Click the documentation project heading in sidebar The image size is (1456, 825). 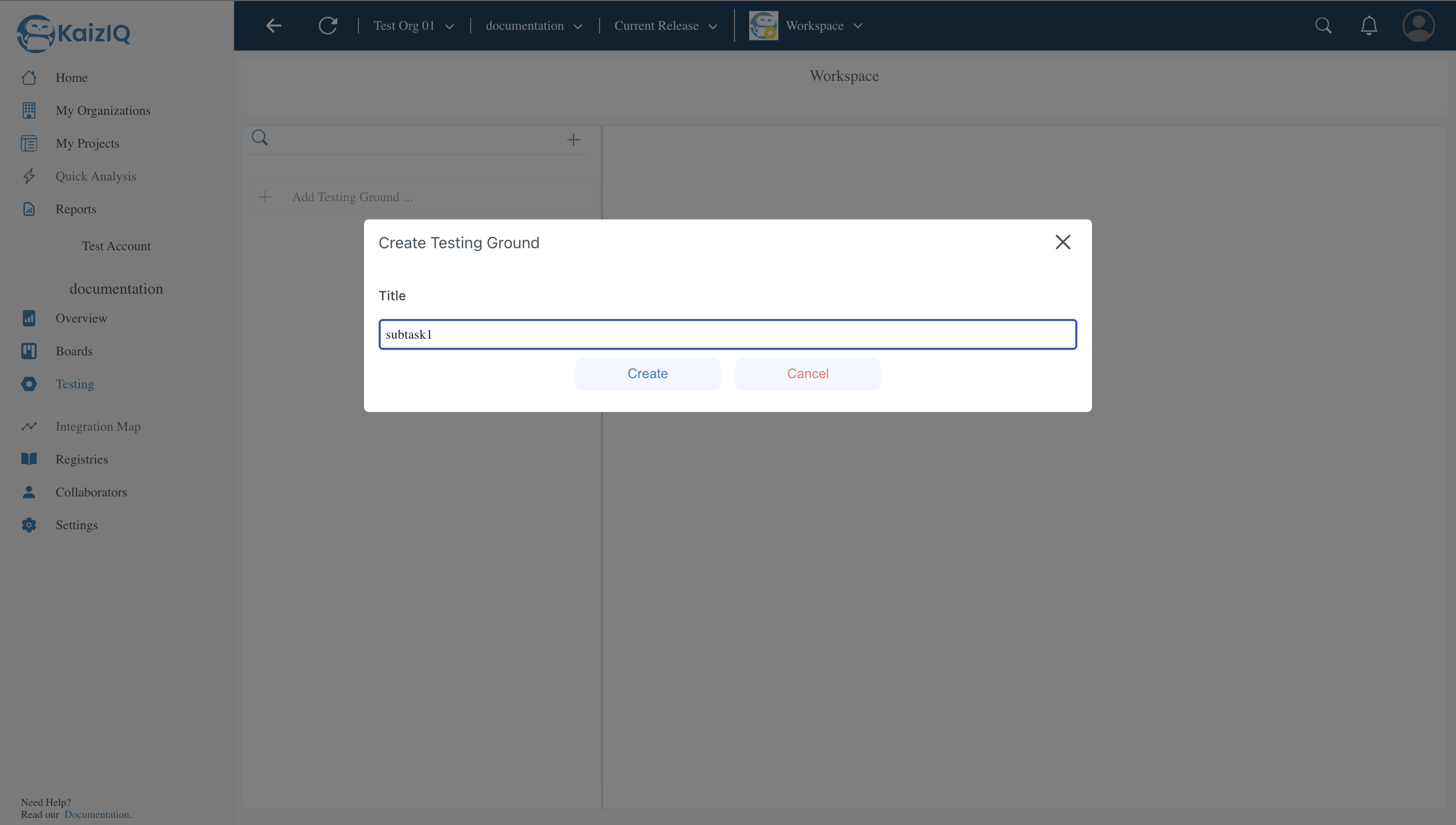point(116,289)
